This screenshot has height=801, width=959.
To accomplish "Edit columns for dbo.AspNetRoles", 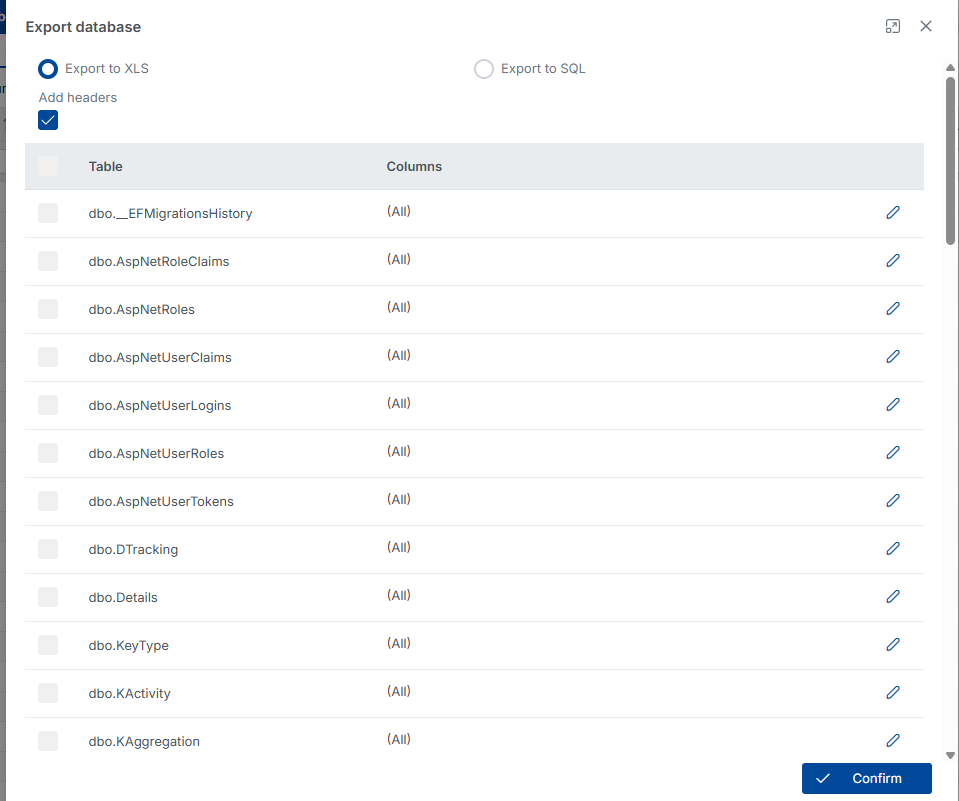I will coord(892,308).
